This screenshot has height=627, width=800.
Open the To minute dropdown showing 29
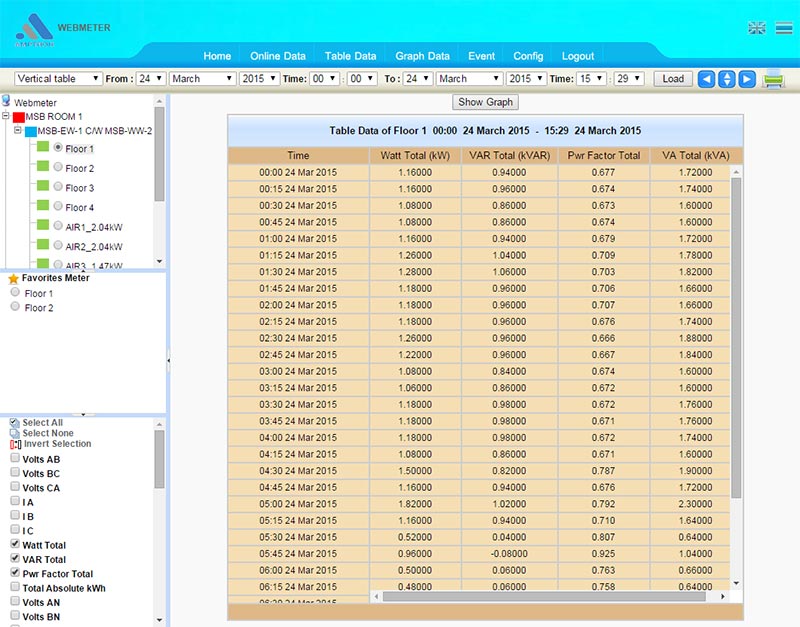pos(628,79)
